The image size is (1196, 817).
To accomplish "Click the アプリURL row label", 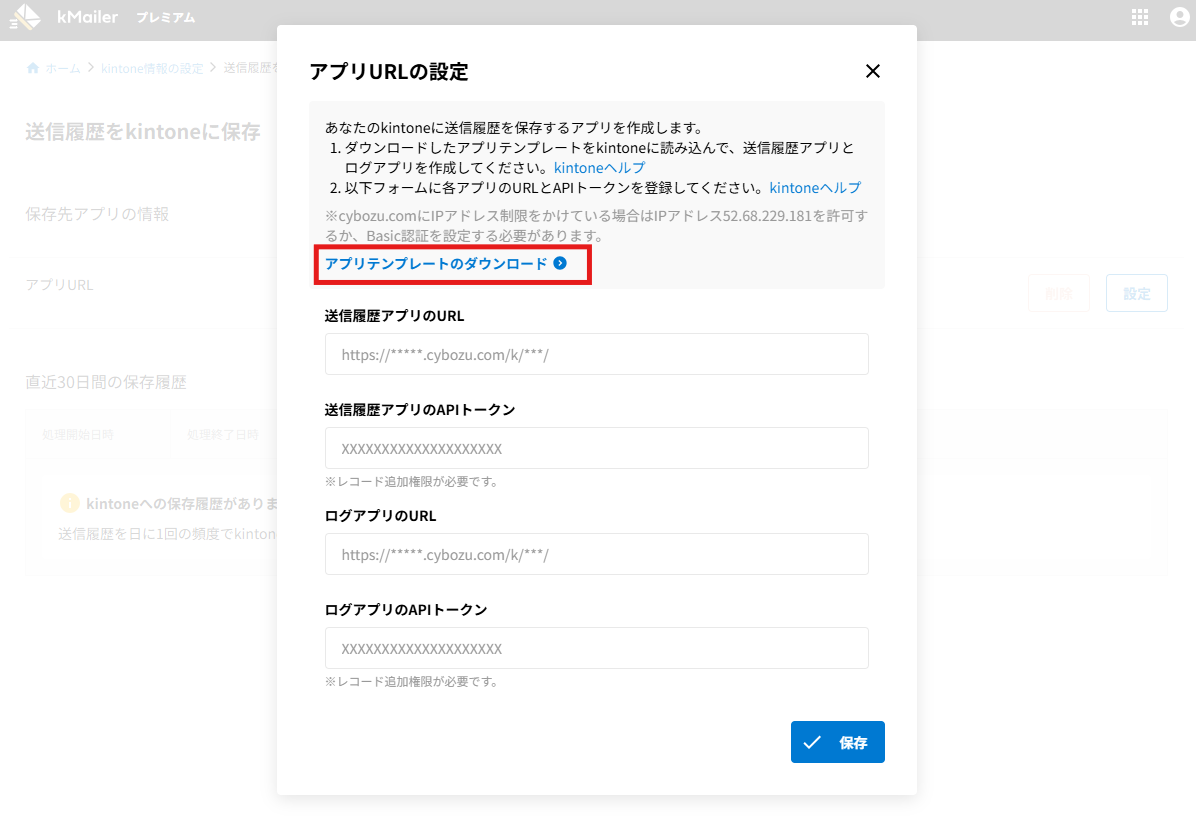I will click(59, 285).
